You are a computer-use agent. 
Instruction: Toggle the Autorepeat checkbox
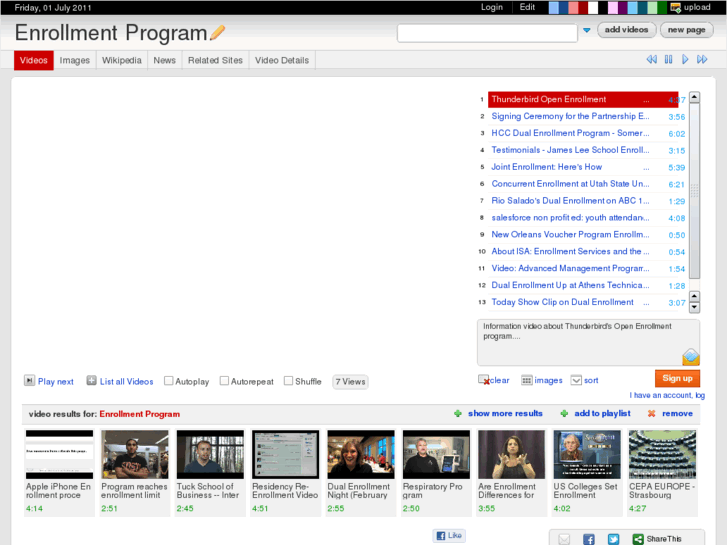coord(224,381)
